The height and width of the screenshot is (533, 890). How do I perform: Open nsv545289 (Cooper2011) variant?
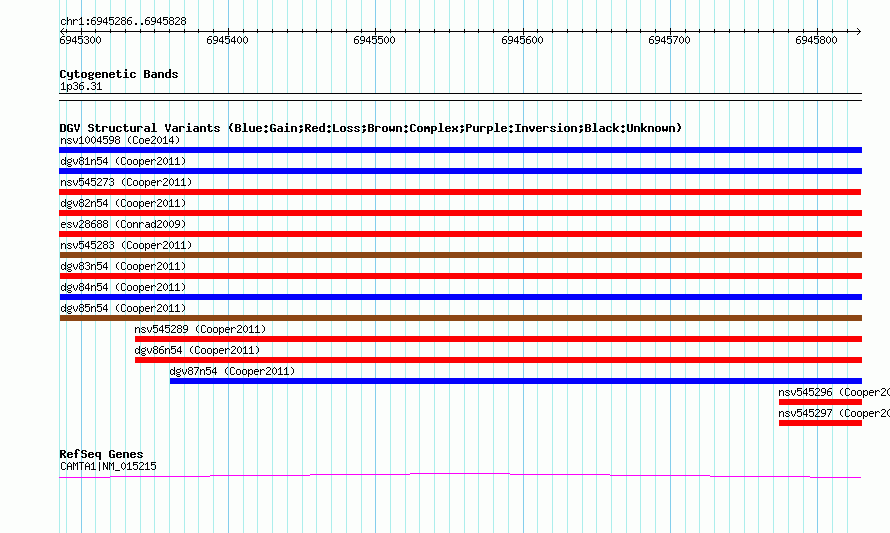(200, 329)
